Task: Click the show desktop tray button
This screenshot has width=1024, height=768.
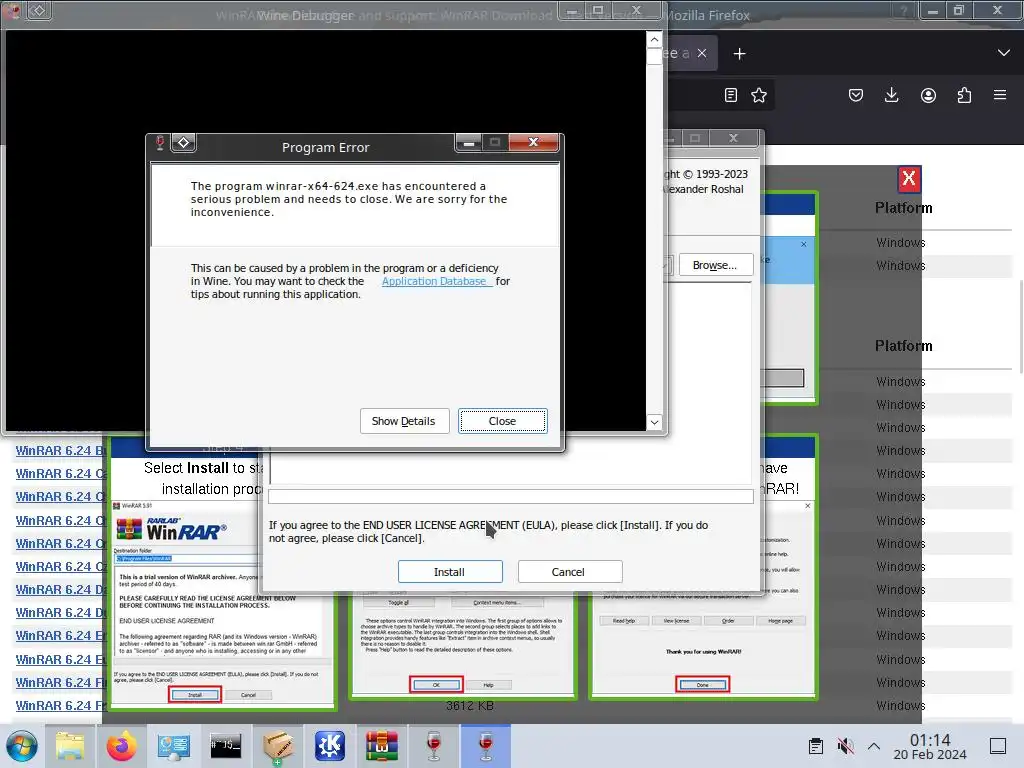Action: 998,746
